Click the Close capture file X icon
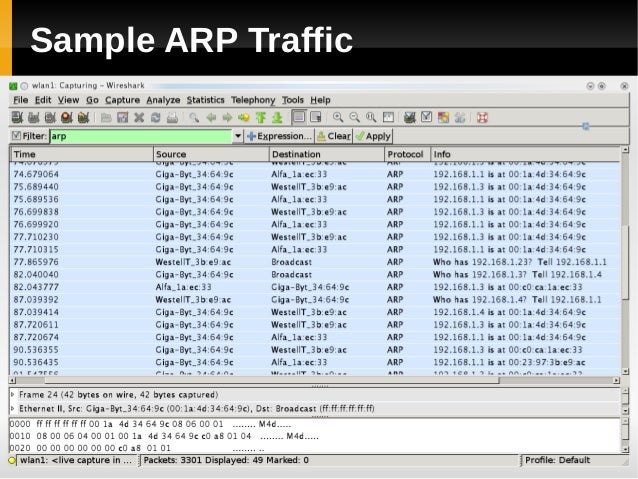Screen dimensions: 638x479 [139, 118]
